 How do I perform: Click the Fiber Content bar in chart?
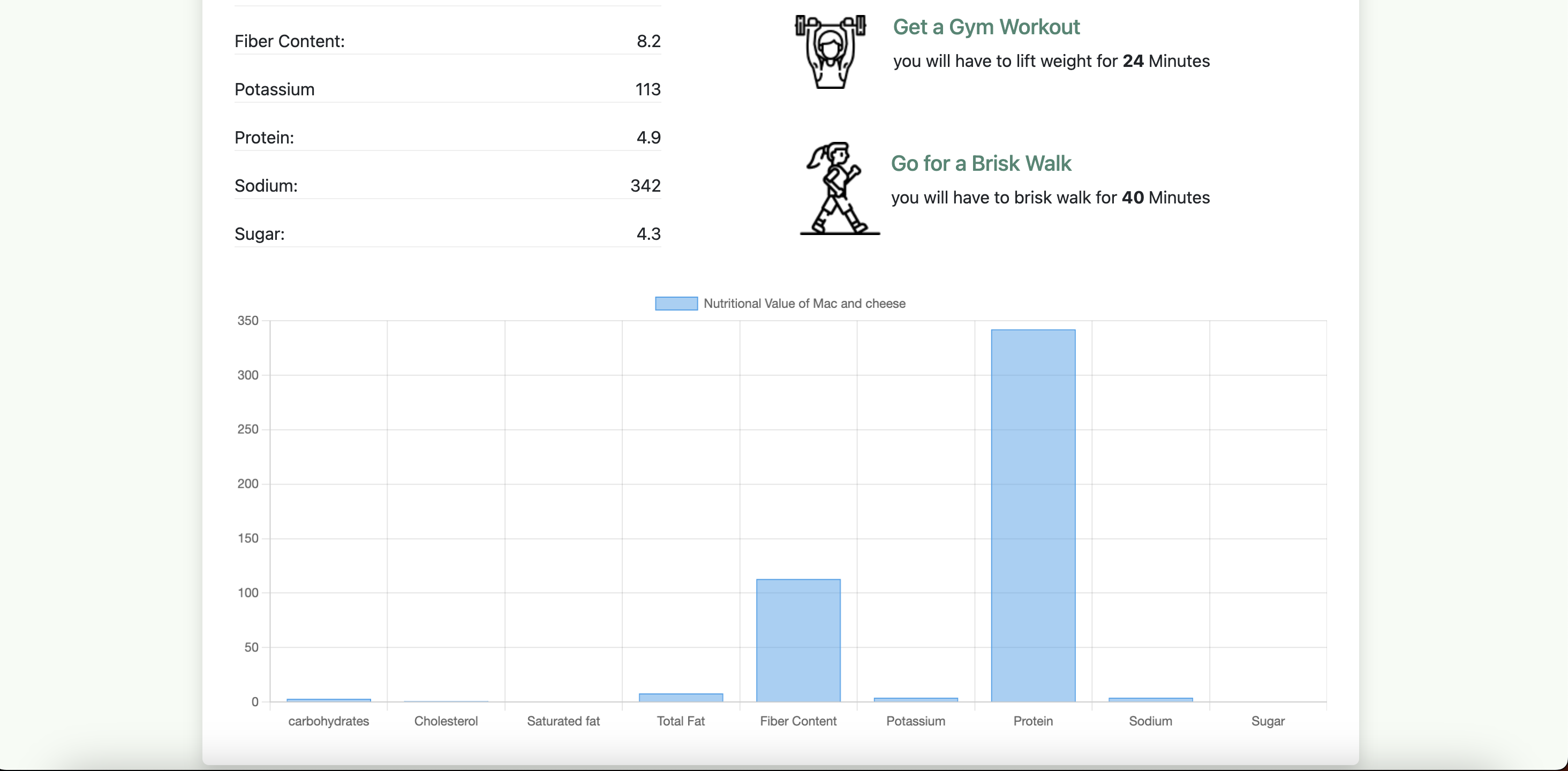pyautogui.click(x=797, y=640)
